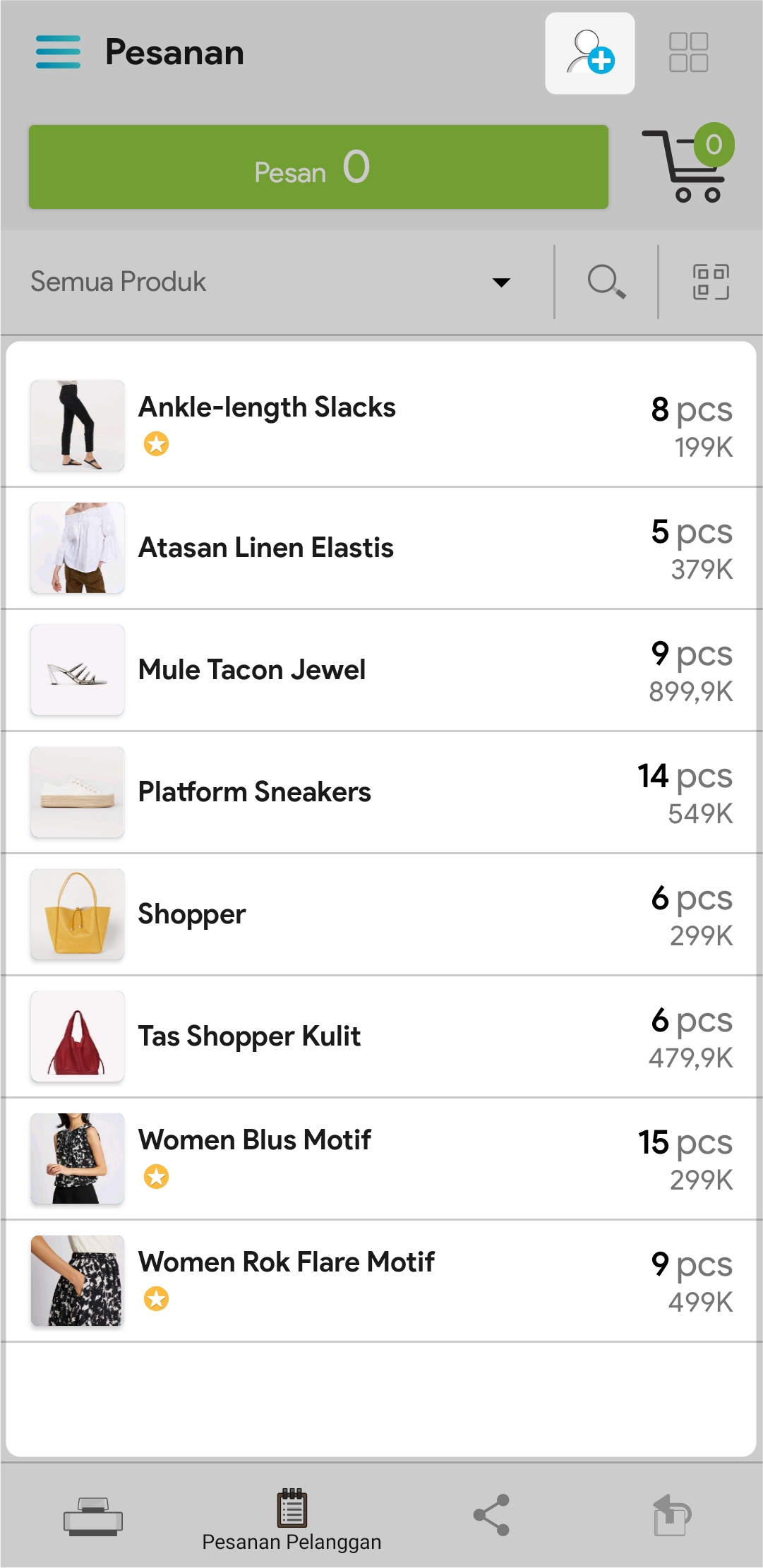Tap the add customer icon

tap(589, 53)
